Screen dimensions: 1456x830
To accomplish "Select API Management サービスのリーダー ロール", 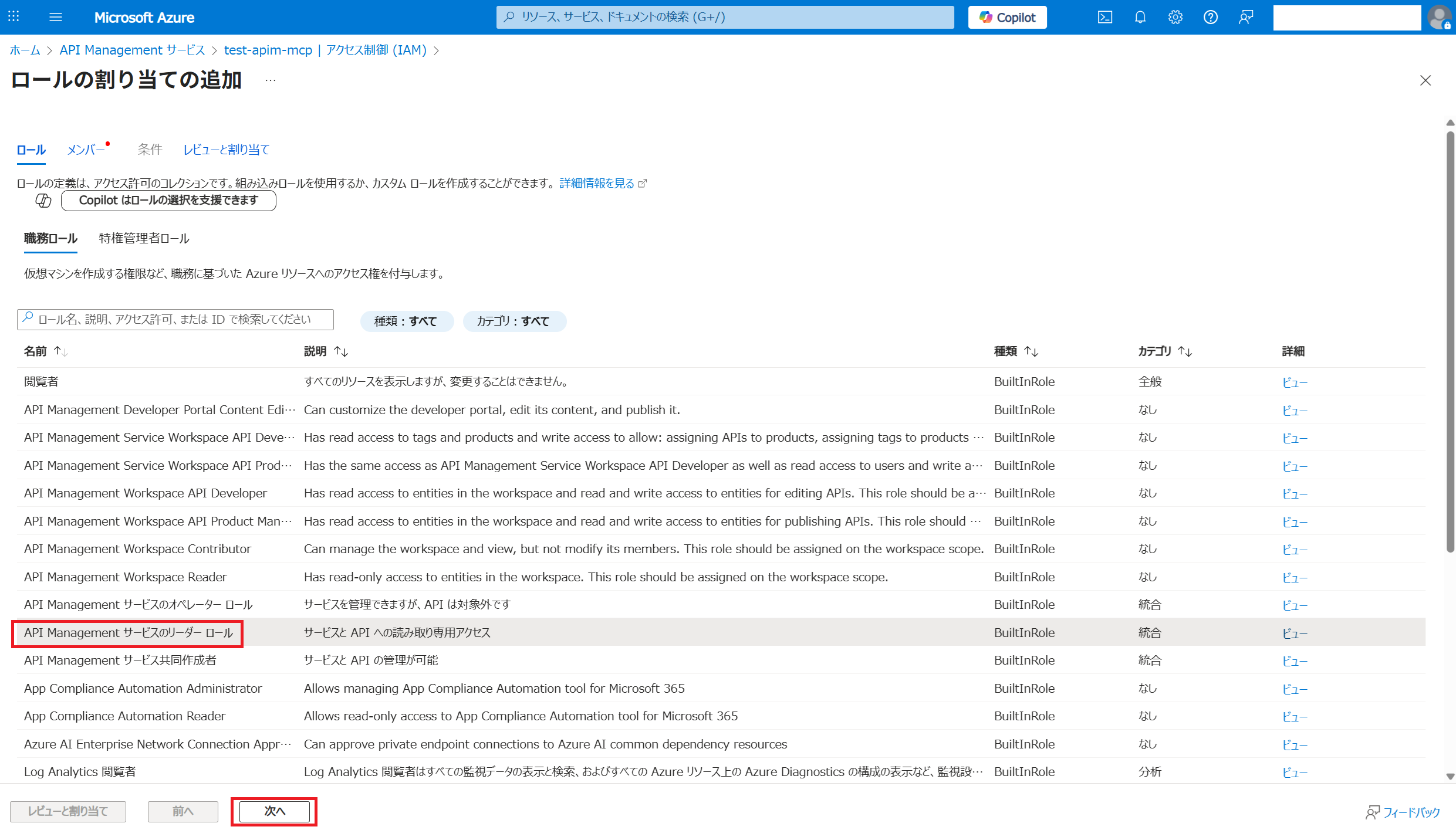I will [x=721, y=633].
